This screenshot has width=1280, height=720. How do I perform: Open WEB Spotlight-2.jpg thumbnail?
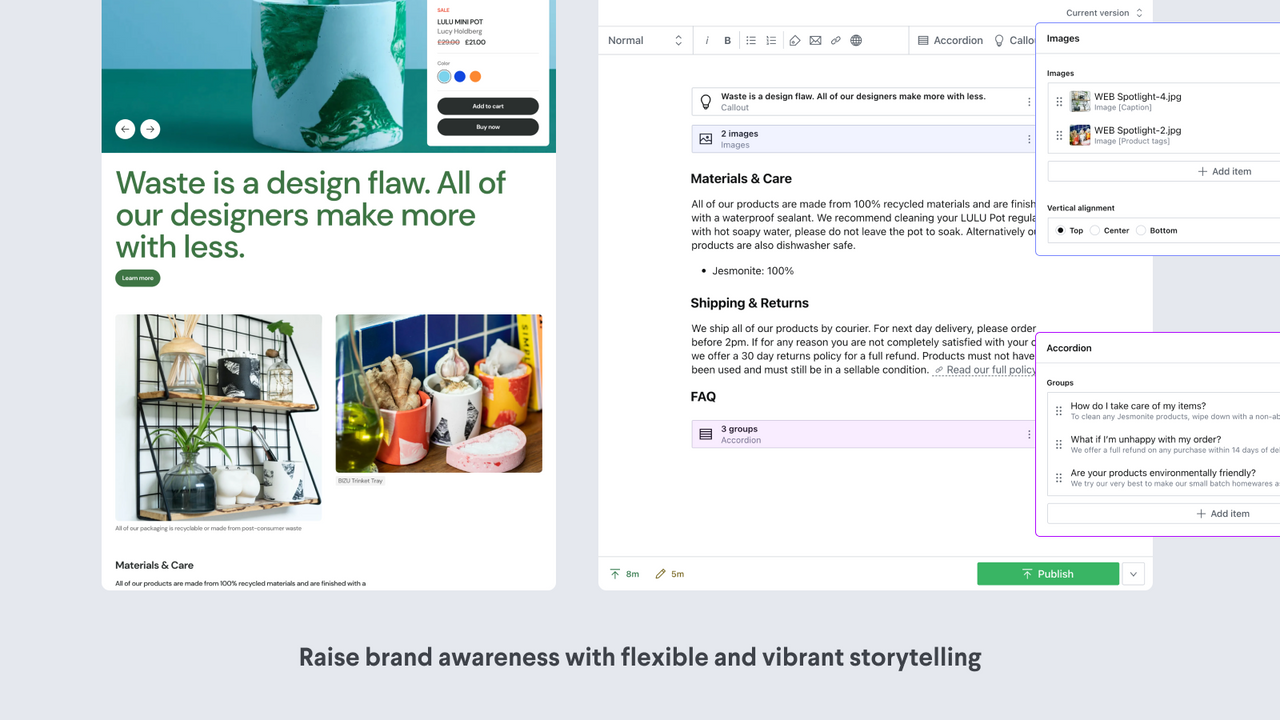click(x=1080, y=135)
